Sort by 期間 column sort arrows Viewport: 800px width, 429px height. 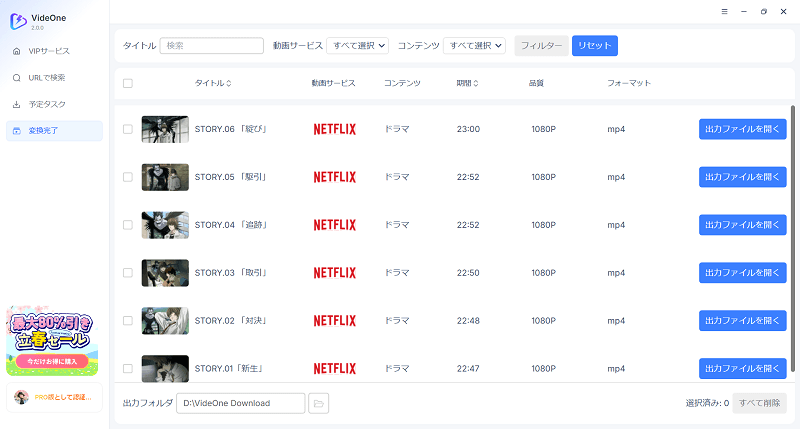point(476,83)
